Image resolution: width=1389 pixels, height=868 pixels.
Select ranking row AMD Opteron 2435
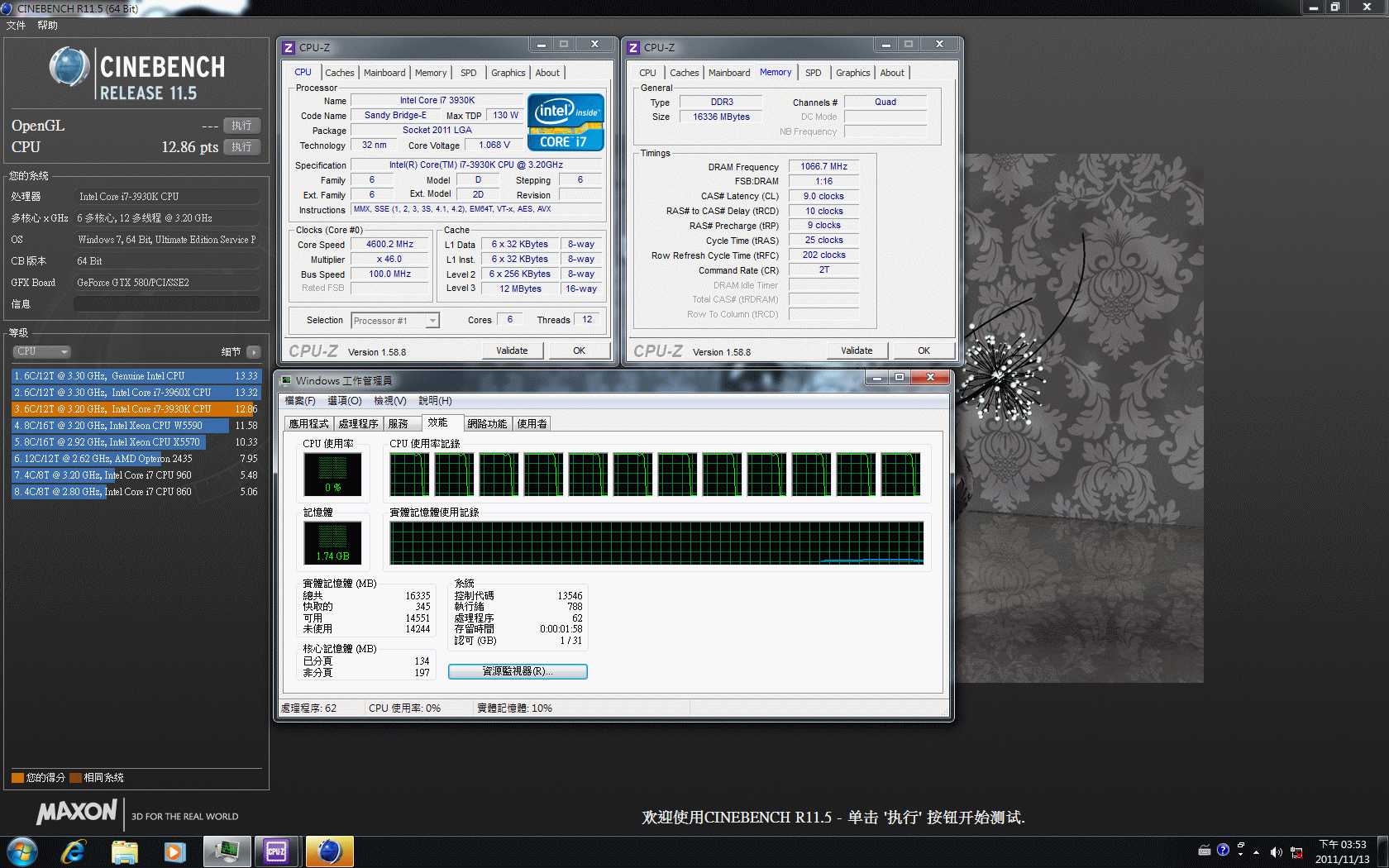(x=136, y=459)
